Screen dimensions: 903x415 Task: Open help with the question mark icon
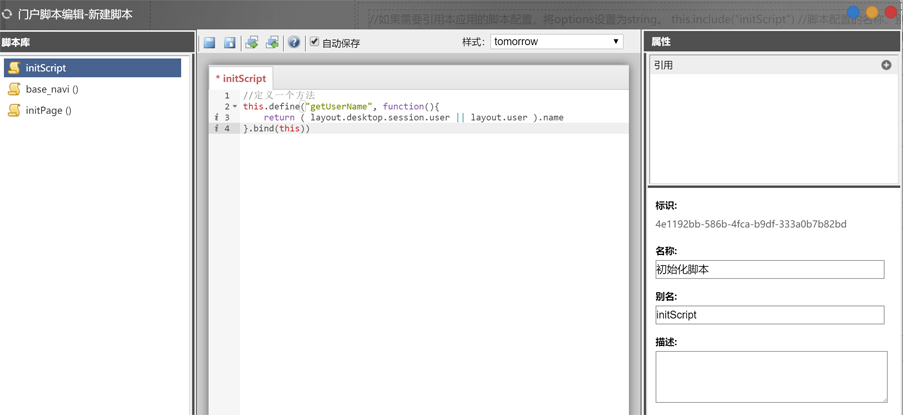coord(294,43)
